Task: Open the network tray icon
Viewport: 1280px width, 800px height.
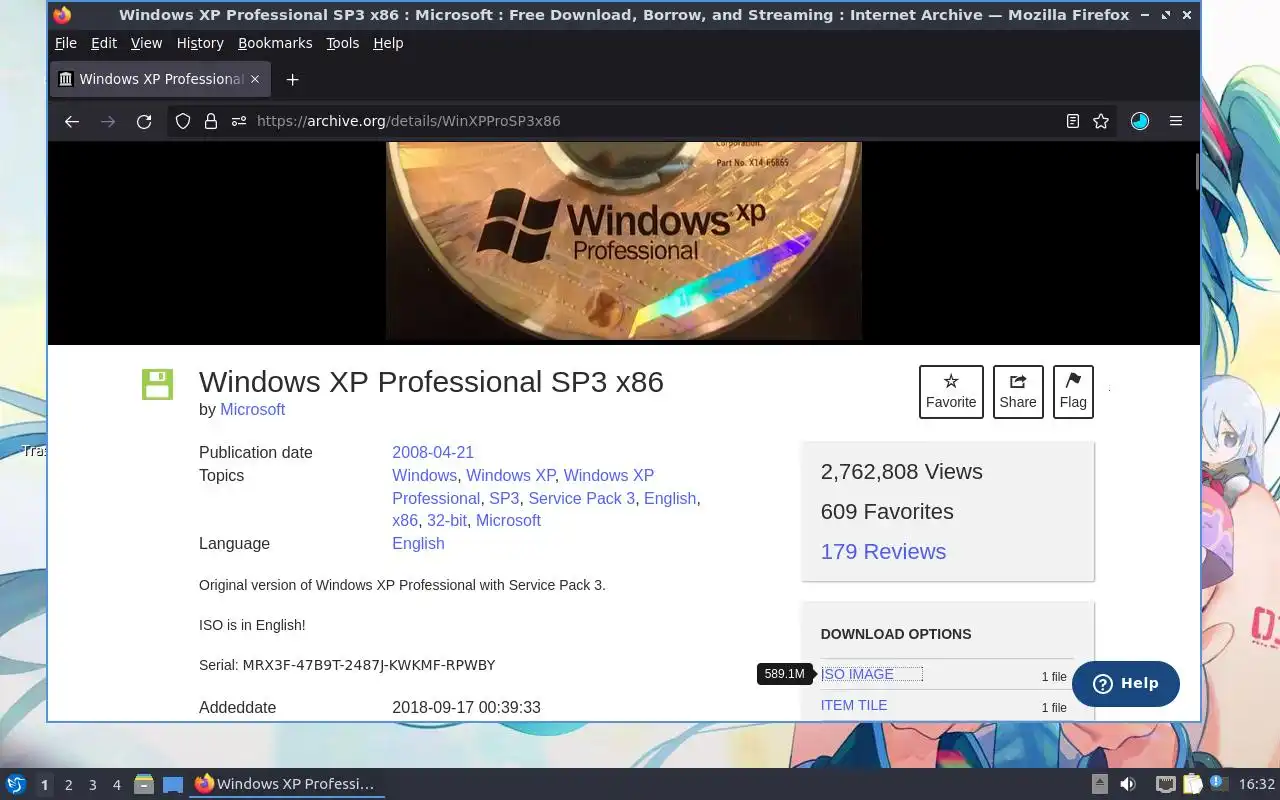Action: [1165, 784]
